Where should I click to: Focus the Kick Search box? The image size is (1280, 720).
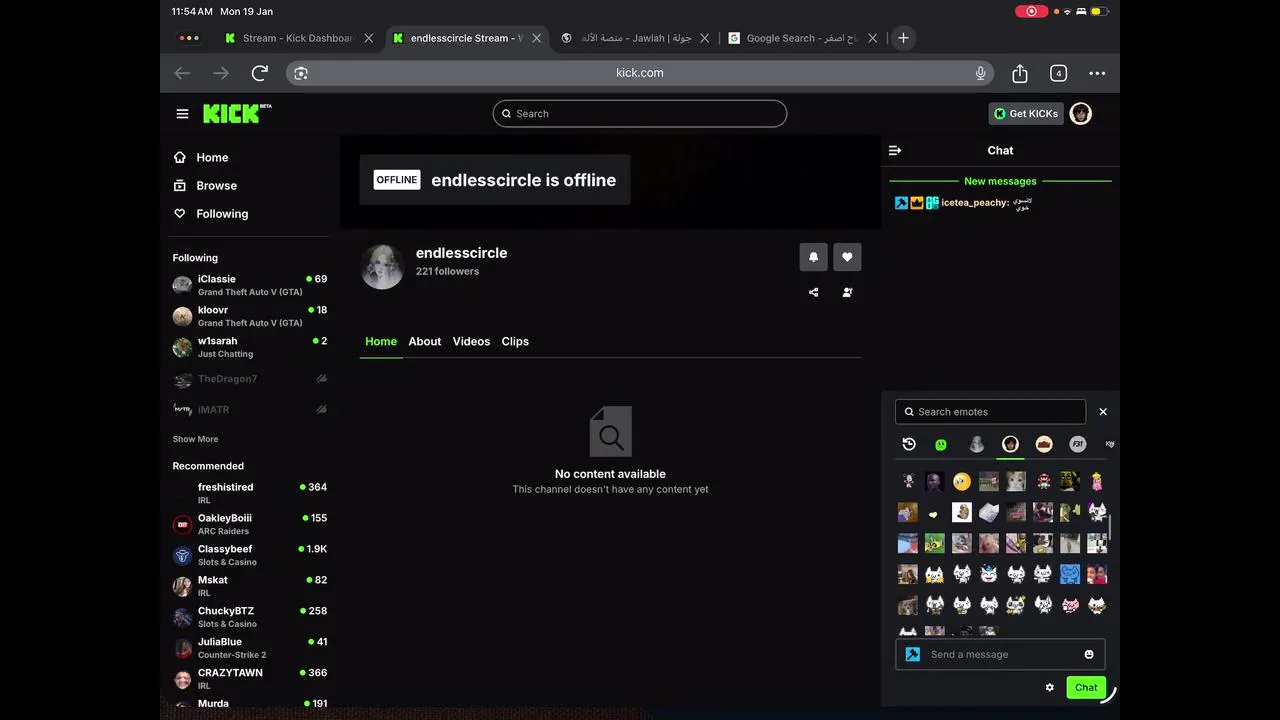640,113
